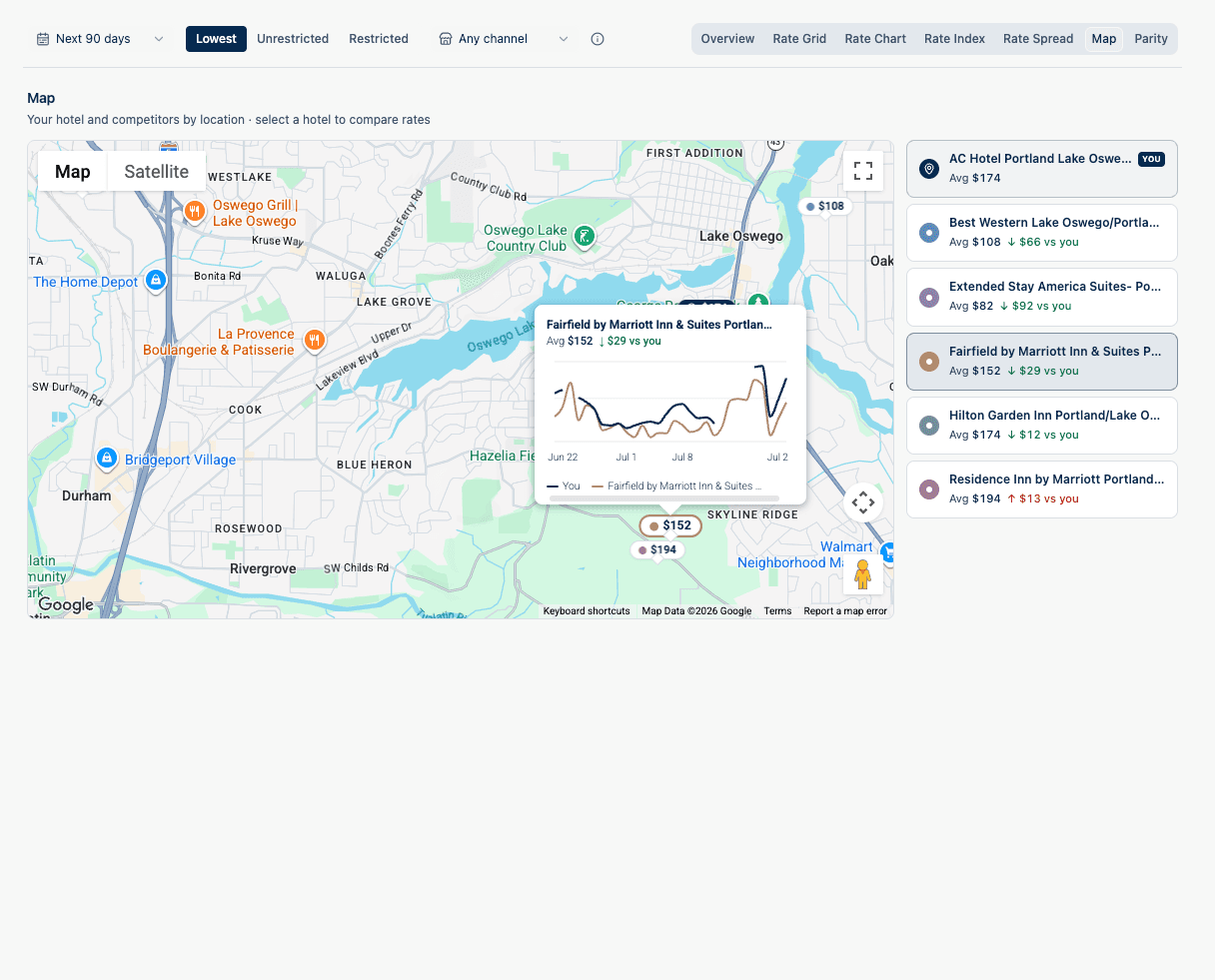
Task: Click the Street View pegman icon
Action: pos(863,573)
